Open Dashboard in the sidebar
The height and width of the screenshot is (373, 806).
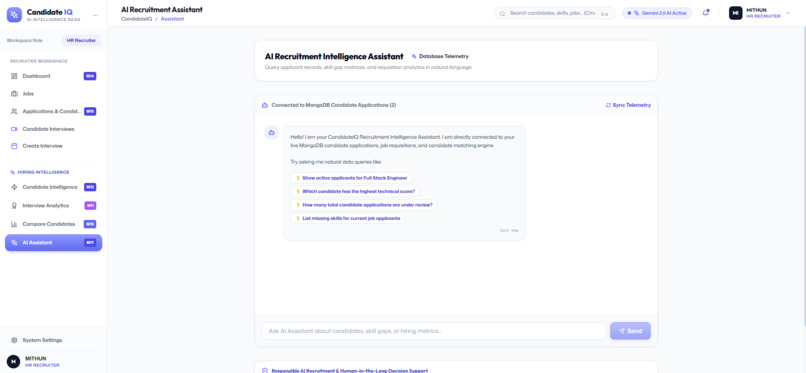click(53, 76)
